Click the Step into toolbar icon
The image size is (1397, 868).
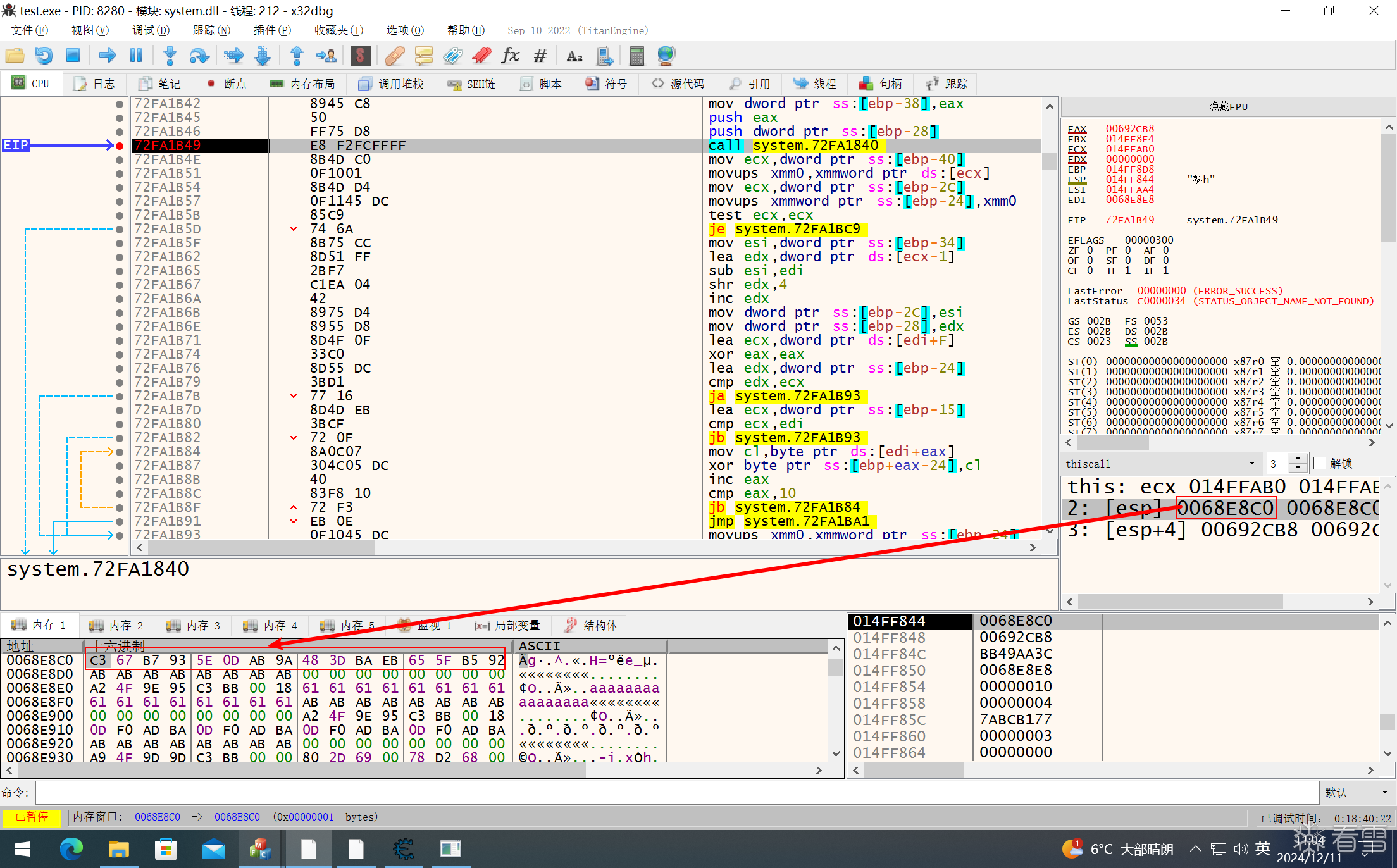pyautogui.click(x=170, y=56)
